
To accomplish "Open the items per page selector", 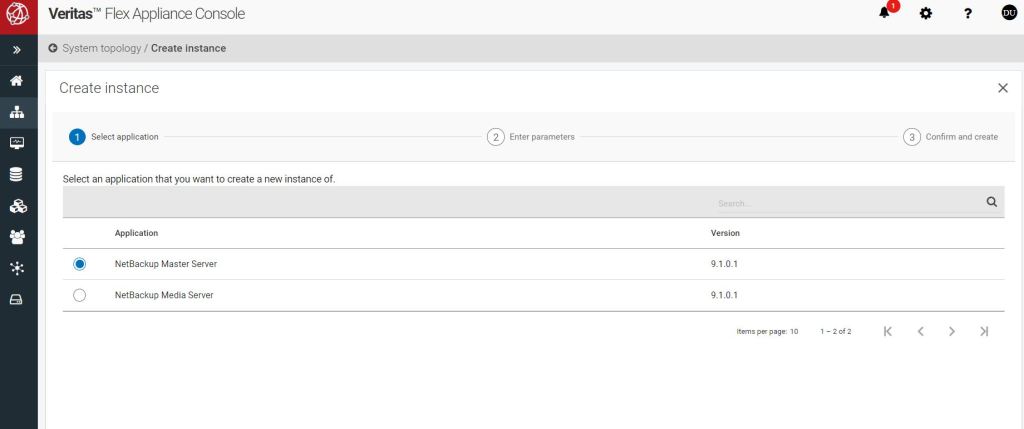I will pyautogui.click(x=793, y=331).
